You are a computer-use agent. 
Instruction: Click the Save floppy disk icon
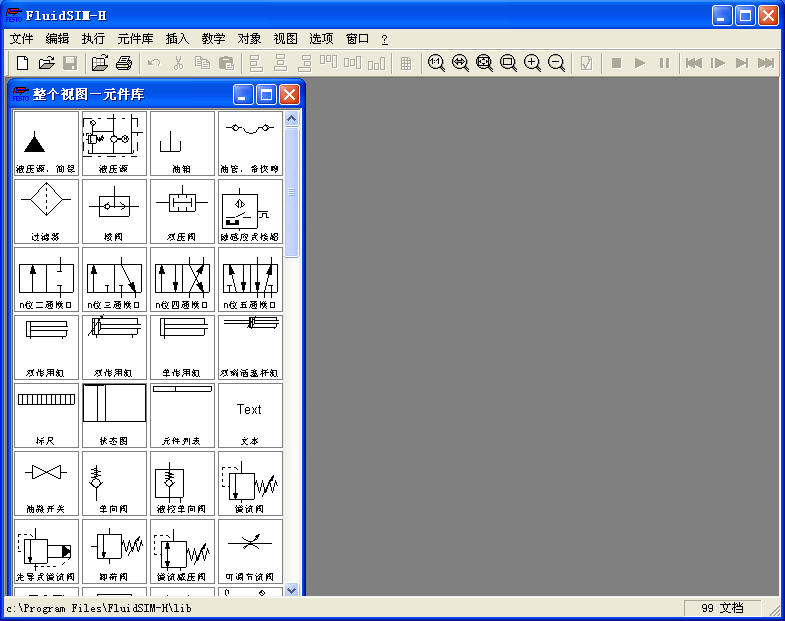[70, 63]
